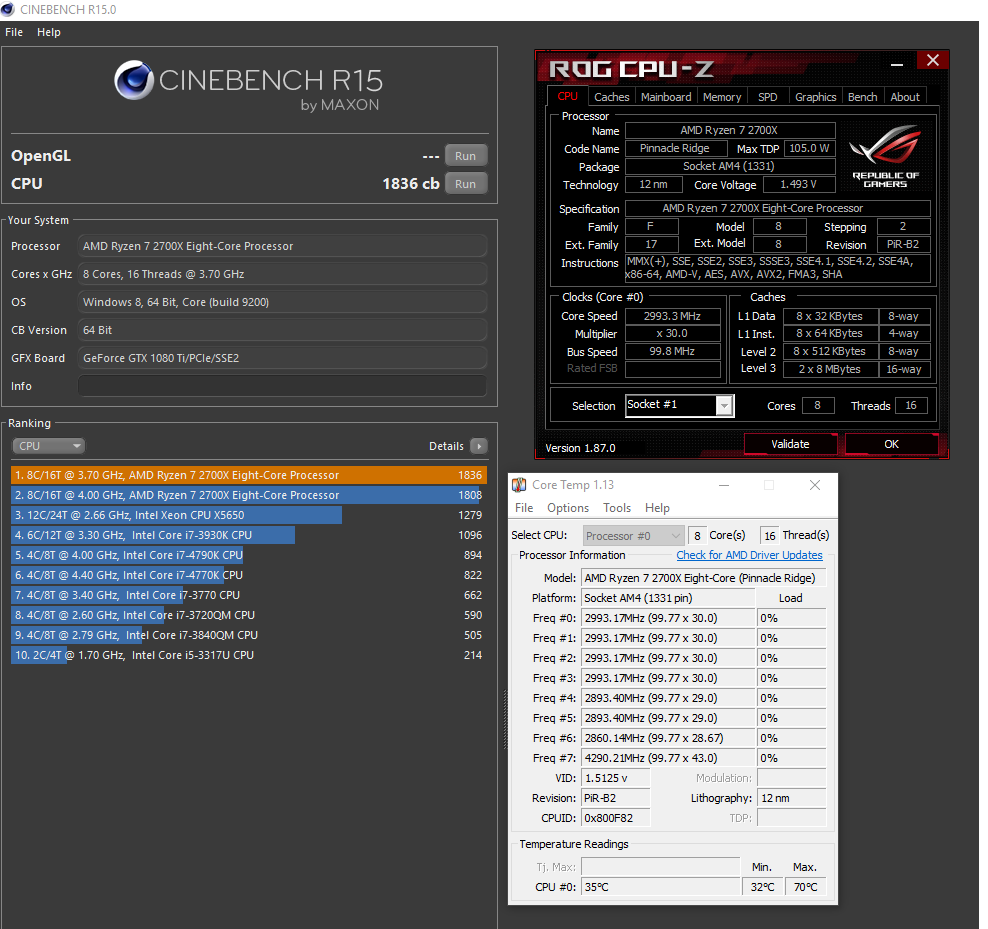
Task: Click the OS field Windows 8, 64 Bit
Action: point(282,303)
